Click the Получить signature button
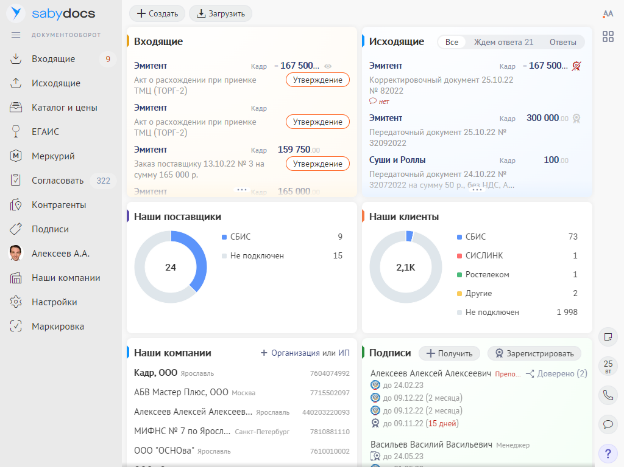This screenshot has height=467, width=624. coord(449,354)
